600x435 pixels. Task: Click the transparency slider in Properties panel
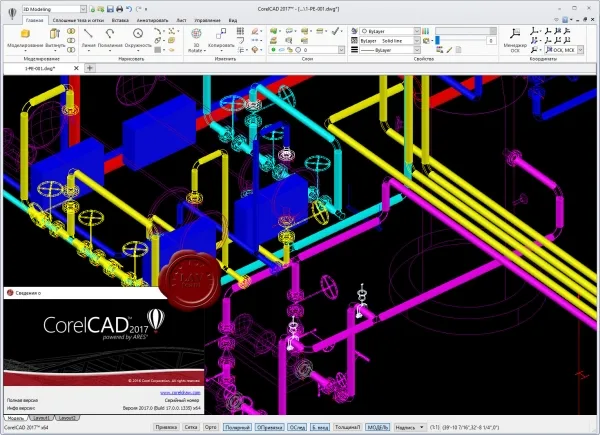tap(461, 40)
